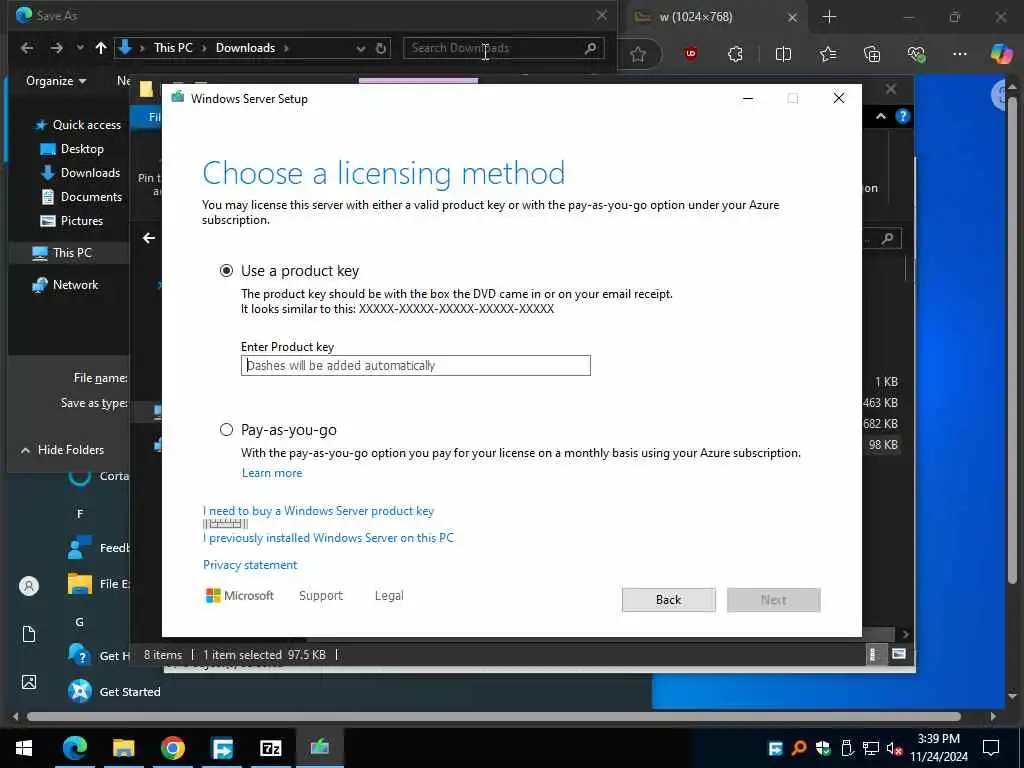Open Get Started app in Start menu
1024x768 pixels.
pos(114,691)
